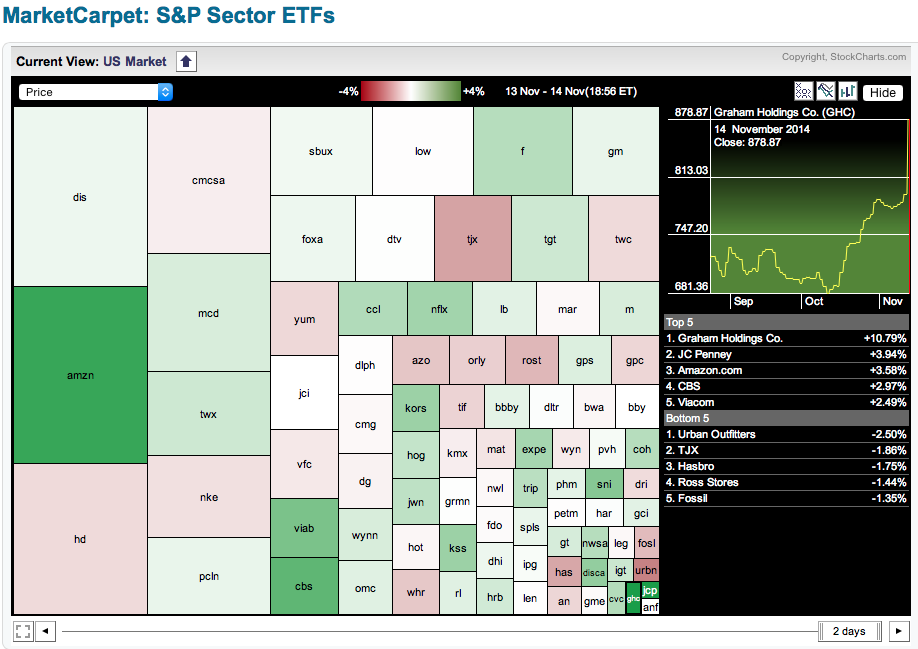Screen dimensions: 918x649
Task: Click the Hide button
Action: (x=882, y=92)
